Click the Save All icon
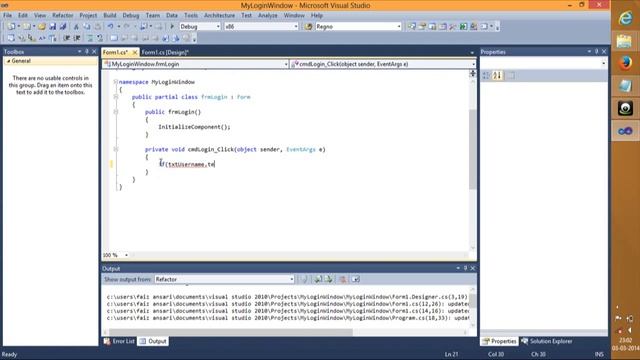640x360 pixels. [x=63, y=27]
